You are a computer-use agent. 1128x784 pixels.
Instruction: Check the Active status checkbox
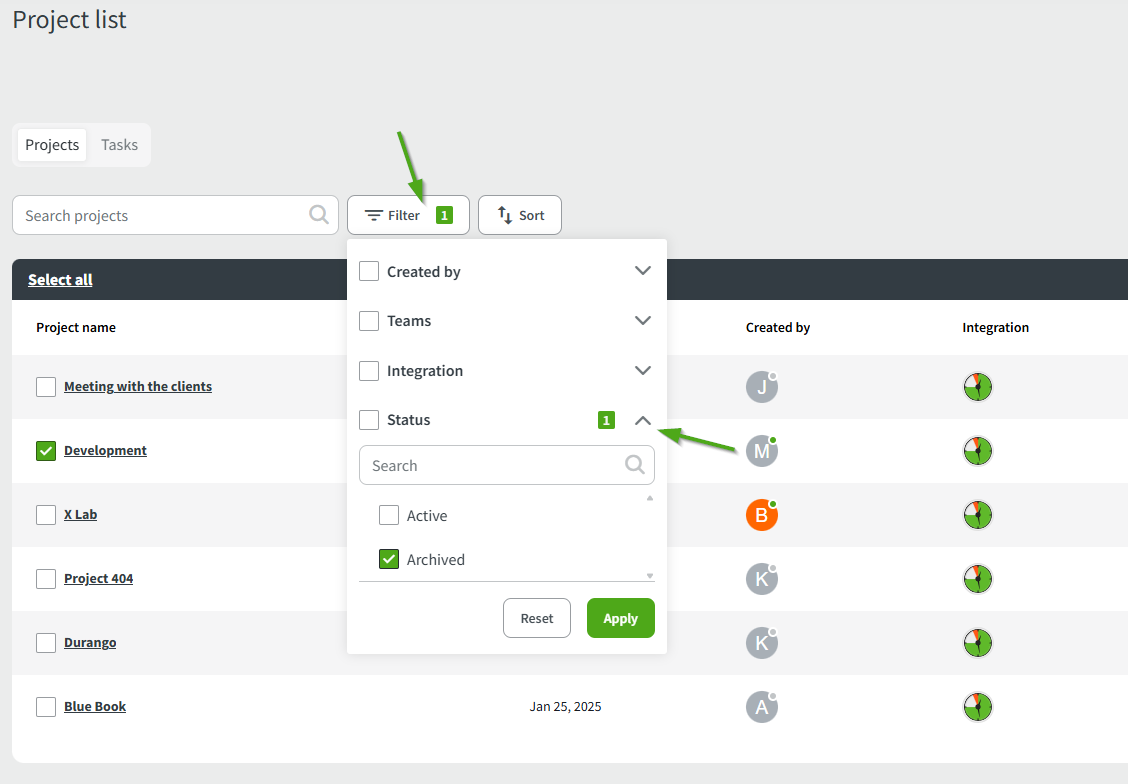tap(389, 515)
